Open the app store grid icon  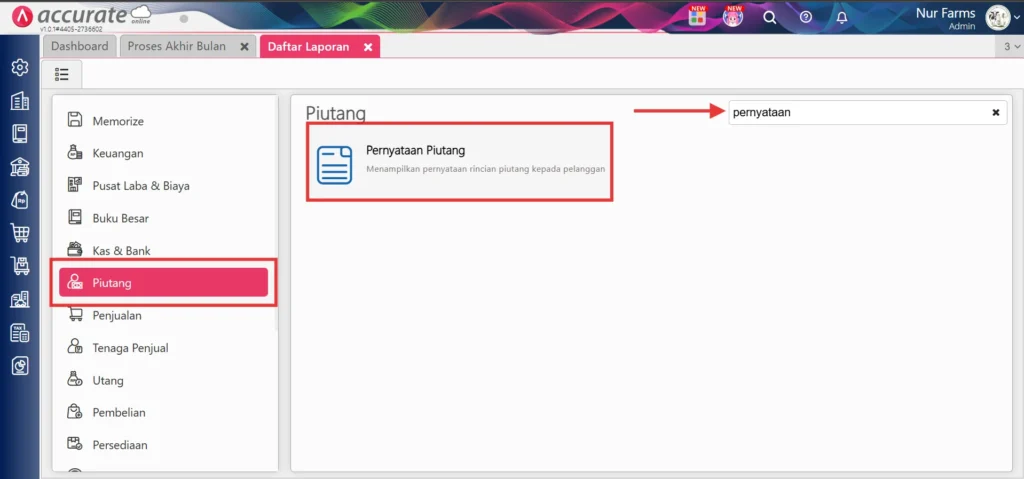[x=697, y=17]
